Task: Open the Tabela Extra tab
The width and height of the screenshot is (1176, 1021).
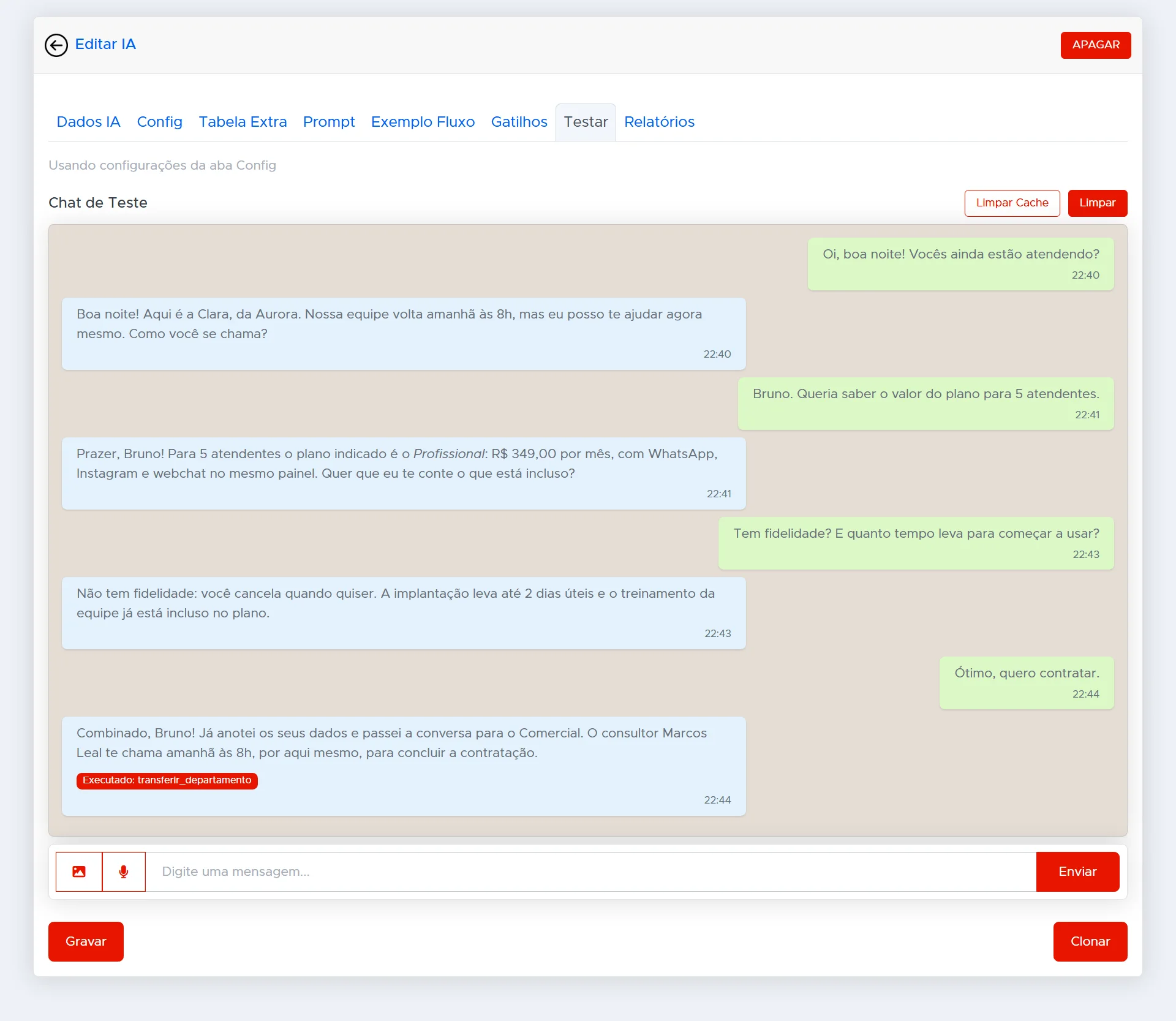Action: (243, 122)
